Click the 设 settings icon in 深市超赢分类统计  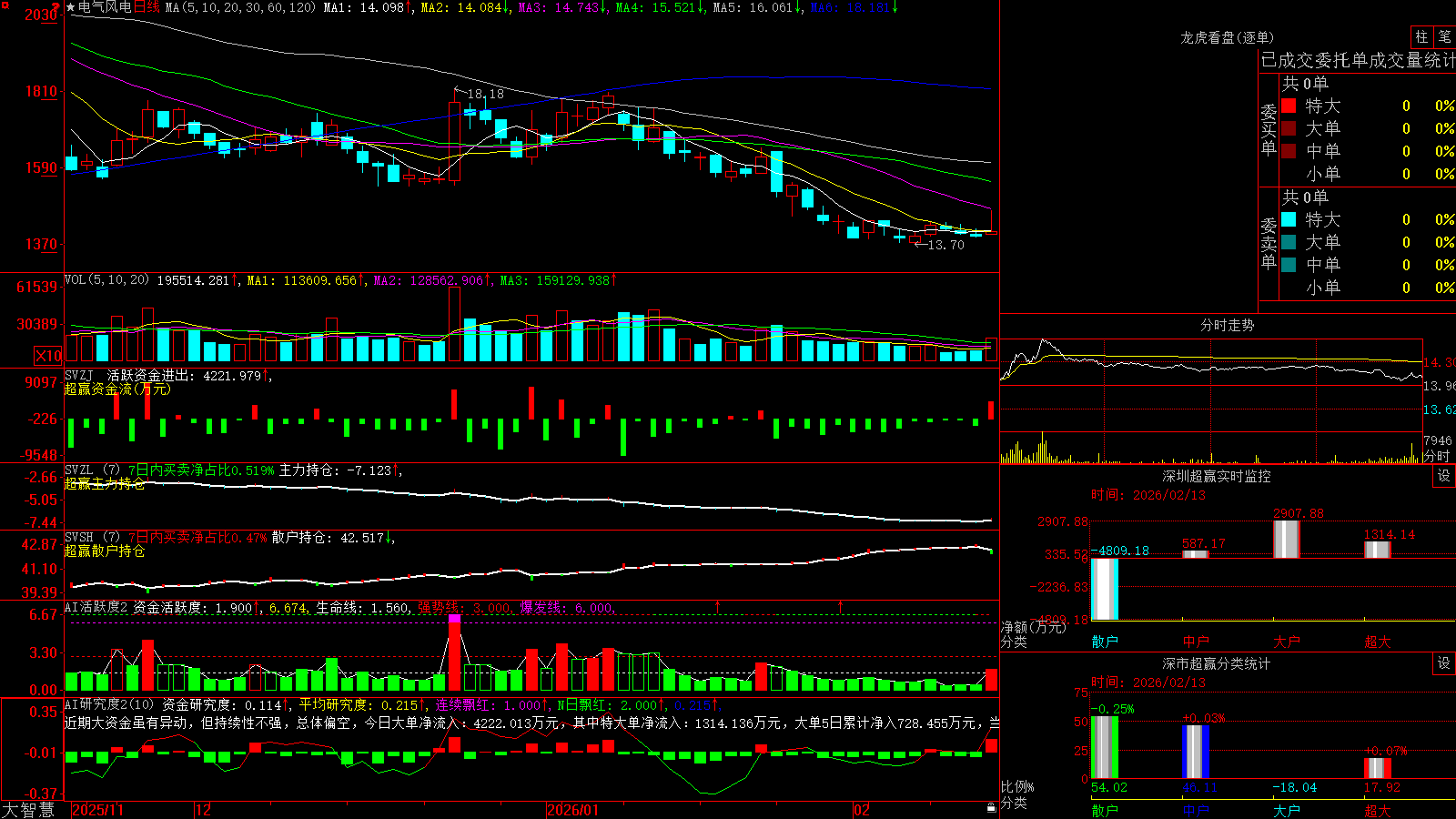[x=1444, y=663]
